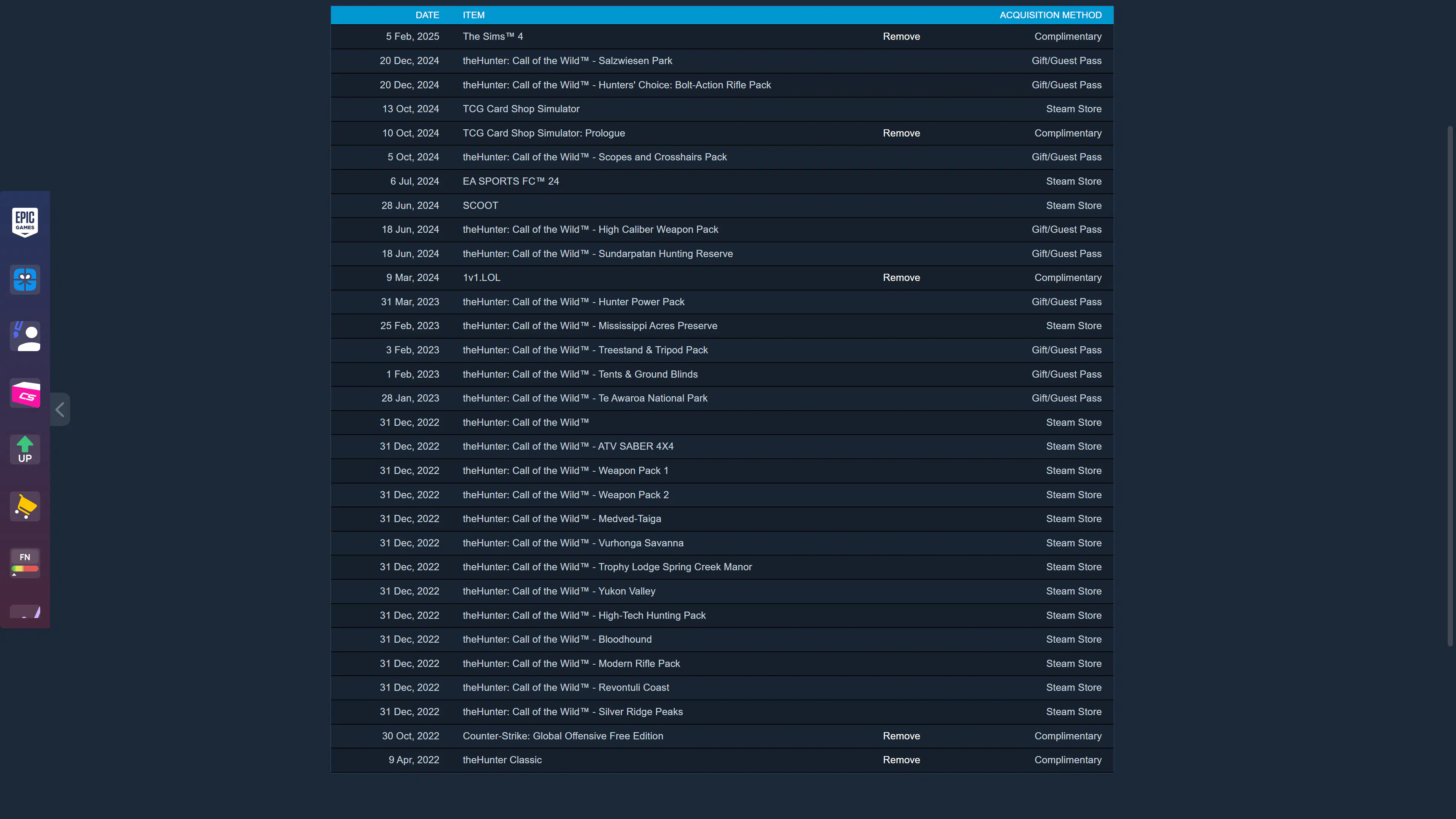Select the SCOOT item text

pos(480,206)
